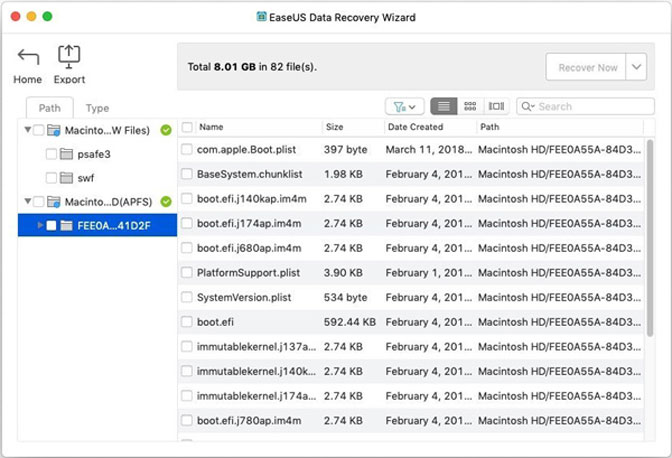Switch to filmstrip preview view icon
This screenshot has height=458, width=672.
[x=496, y=106]
